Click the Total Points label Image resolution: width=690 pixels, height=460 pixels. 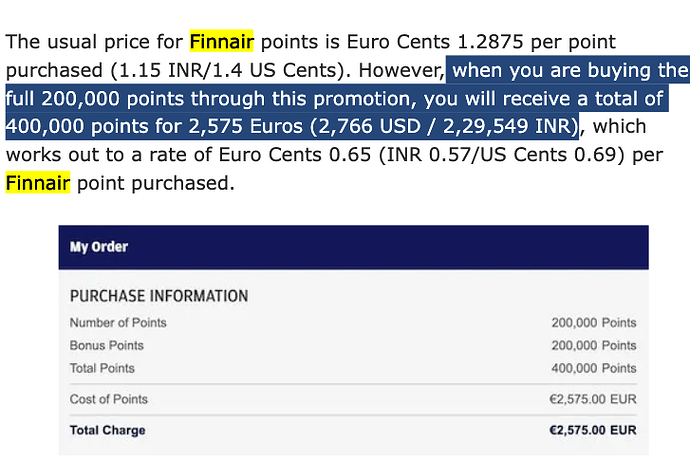(x=102, y=368)
